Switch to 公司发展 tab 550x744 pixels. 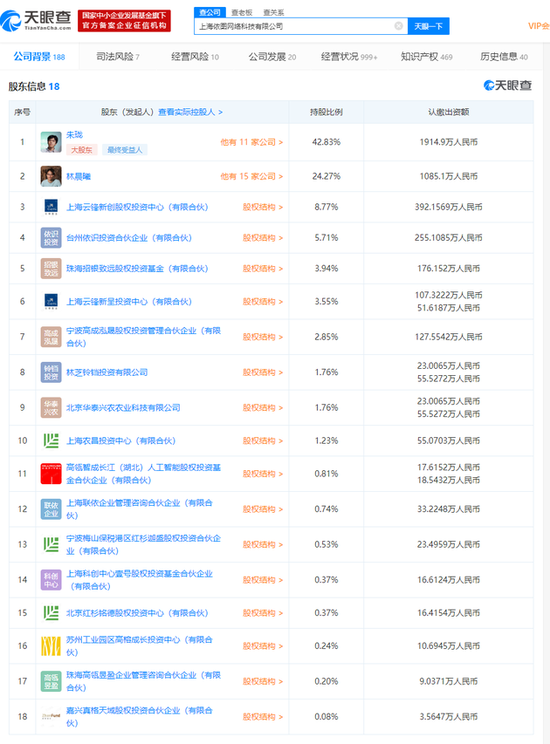point(272,57)
